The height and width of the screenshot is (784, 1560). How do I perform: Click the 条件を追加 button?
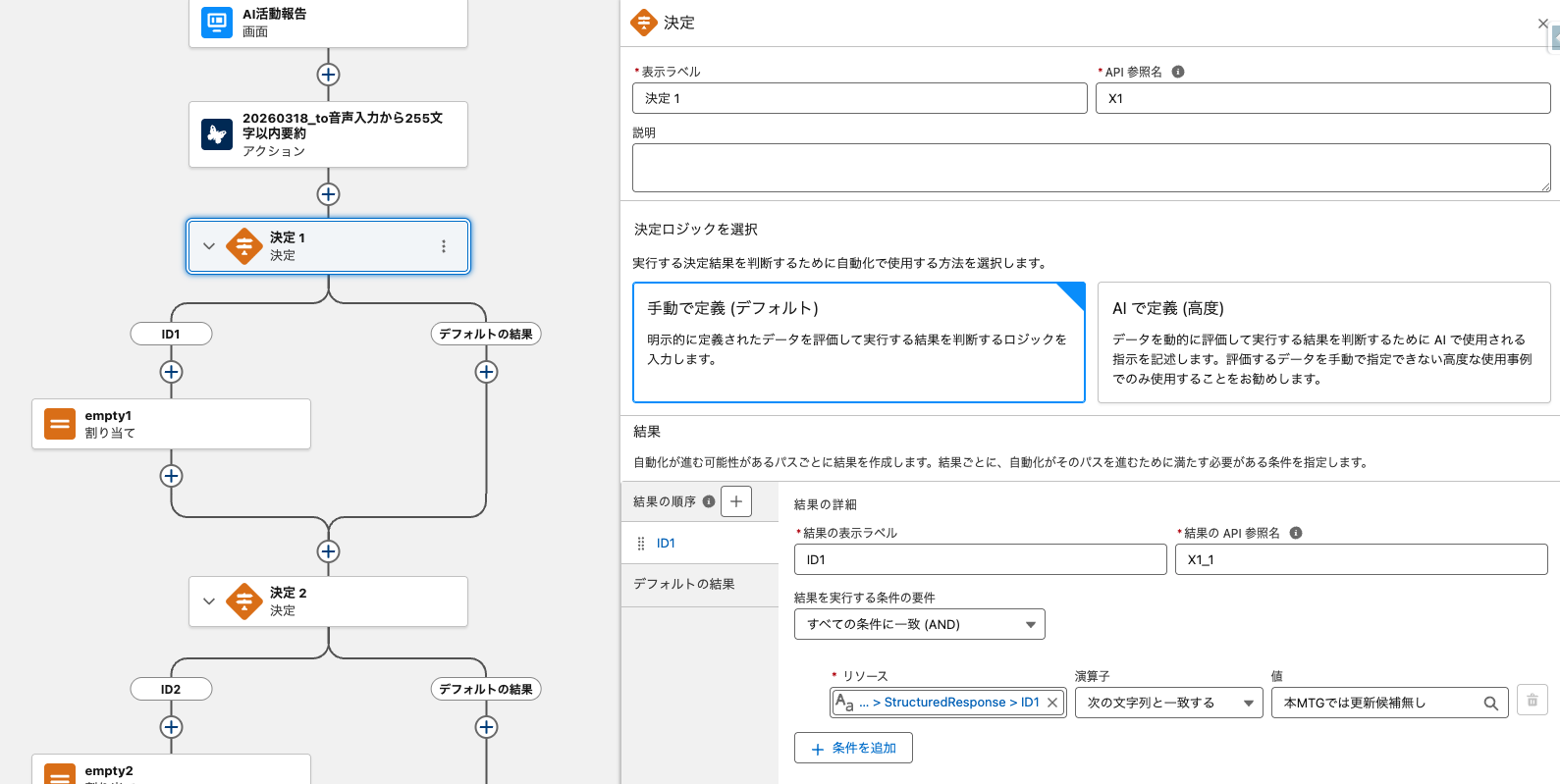[x=853, y=748]
